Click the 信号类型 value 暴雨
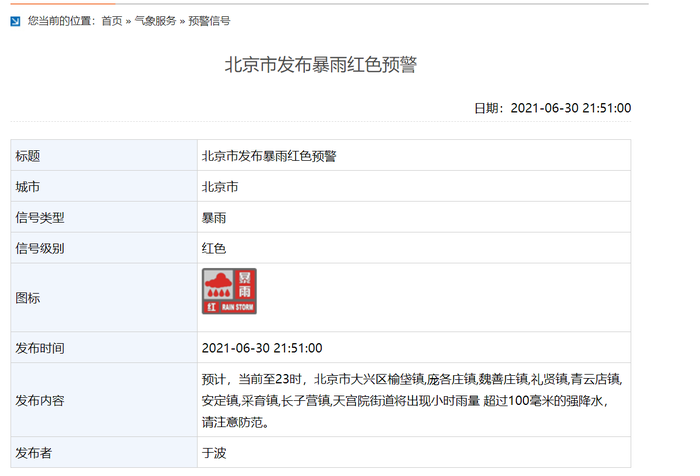This screenshot has height=476, width=700. [x=214, y=217]
